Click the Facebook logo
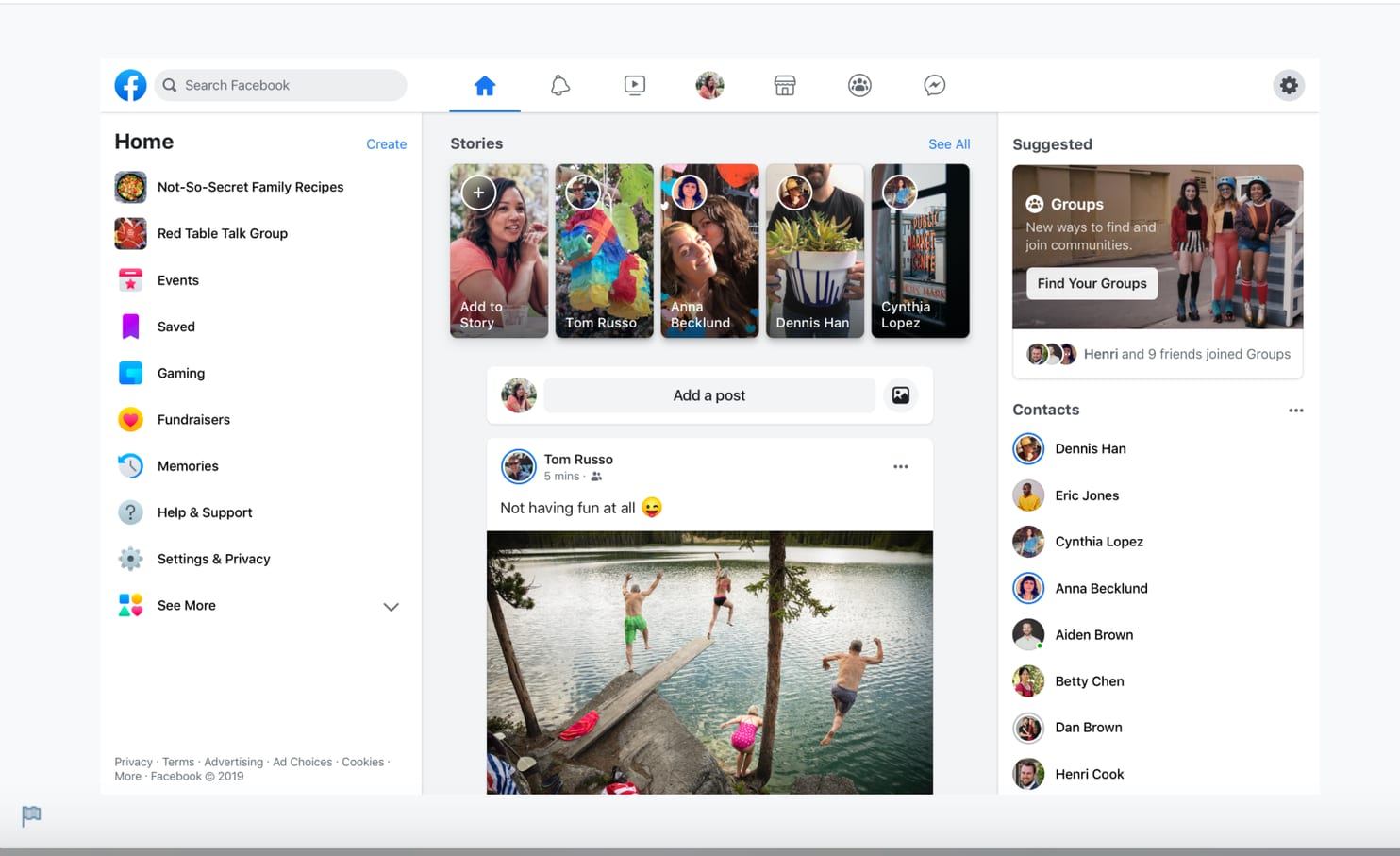 tap(130, 85)
